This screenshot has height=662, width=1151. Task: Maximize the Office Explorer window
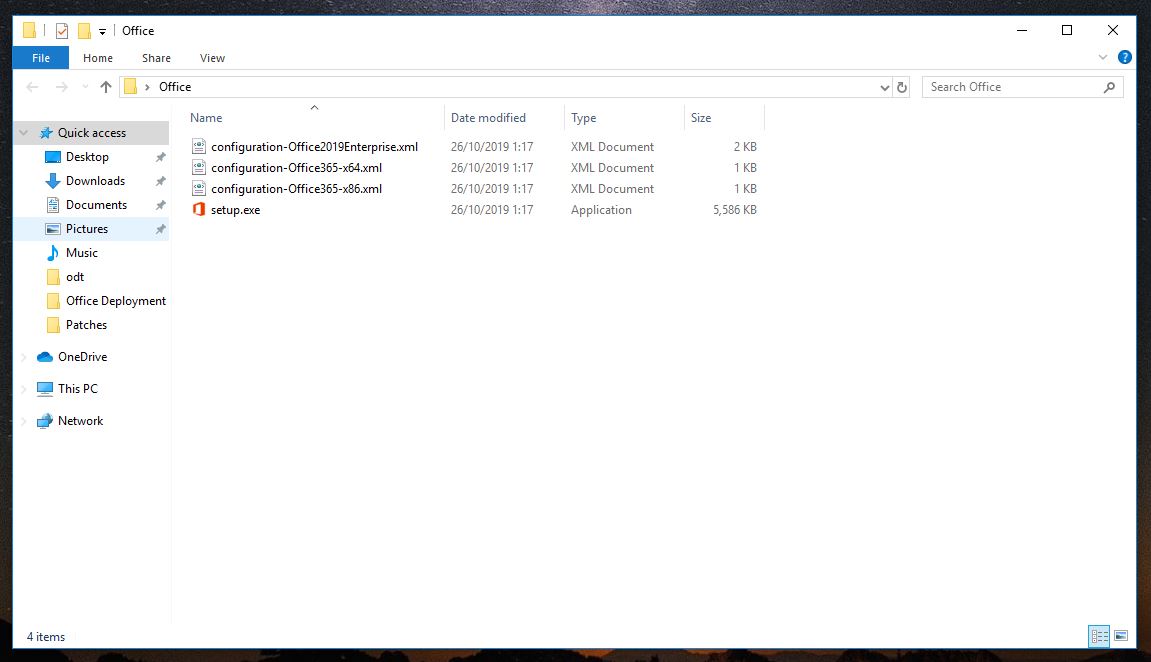click(1067, 30)
